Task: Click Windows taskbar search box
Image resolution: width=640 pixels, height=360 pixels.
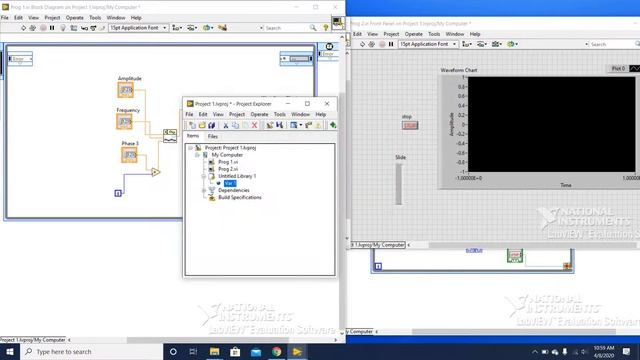Action: [x=91, y=351]
